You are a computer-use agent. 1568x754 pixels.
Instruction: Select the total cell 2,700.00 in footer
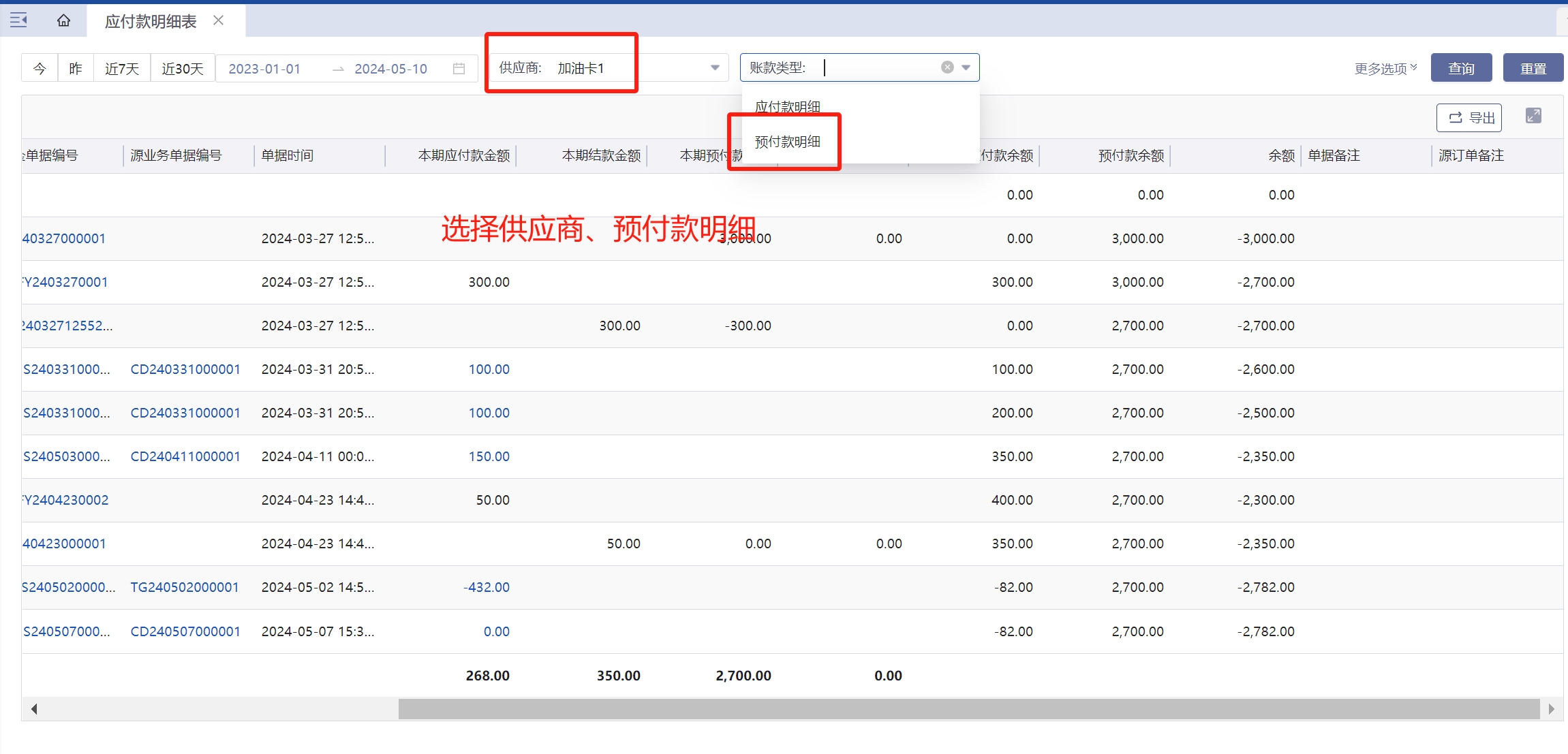(x=743, y=676)
